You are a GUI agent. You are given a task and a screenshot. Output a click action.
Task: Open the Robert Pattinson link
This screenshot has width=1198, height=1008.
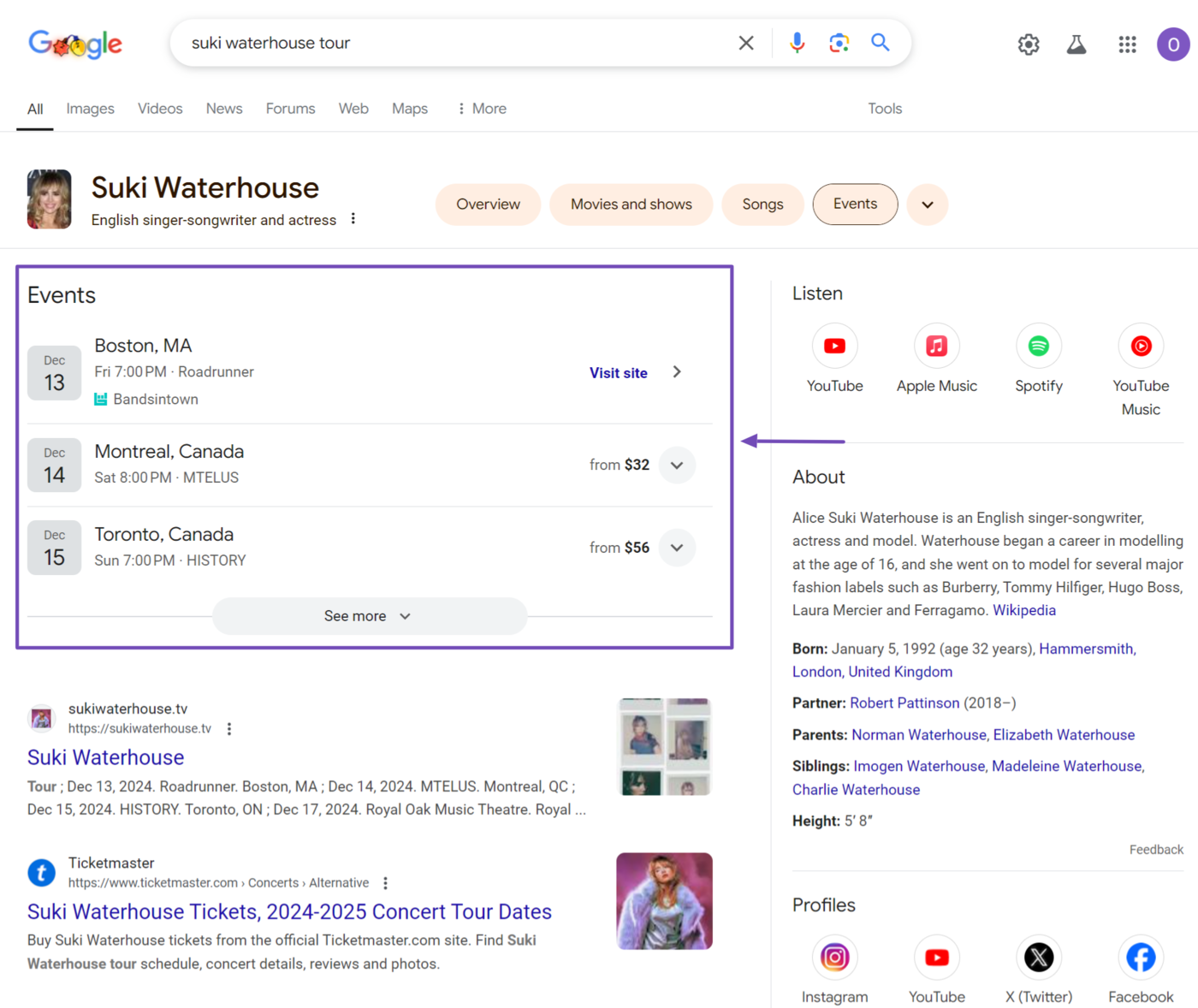coord(904,703)
